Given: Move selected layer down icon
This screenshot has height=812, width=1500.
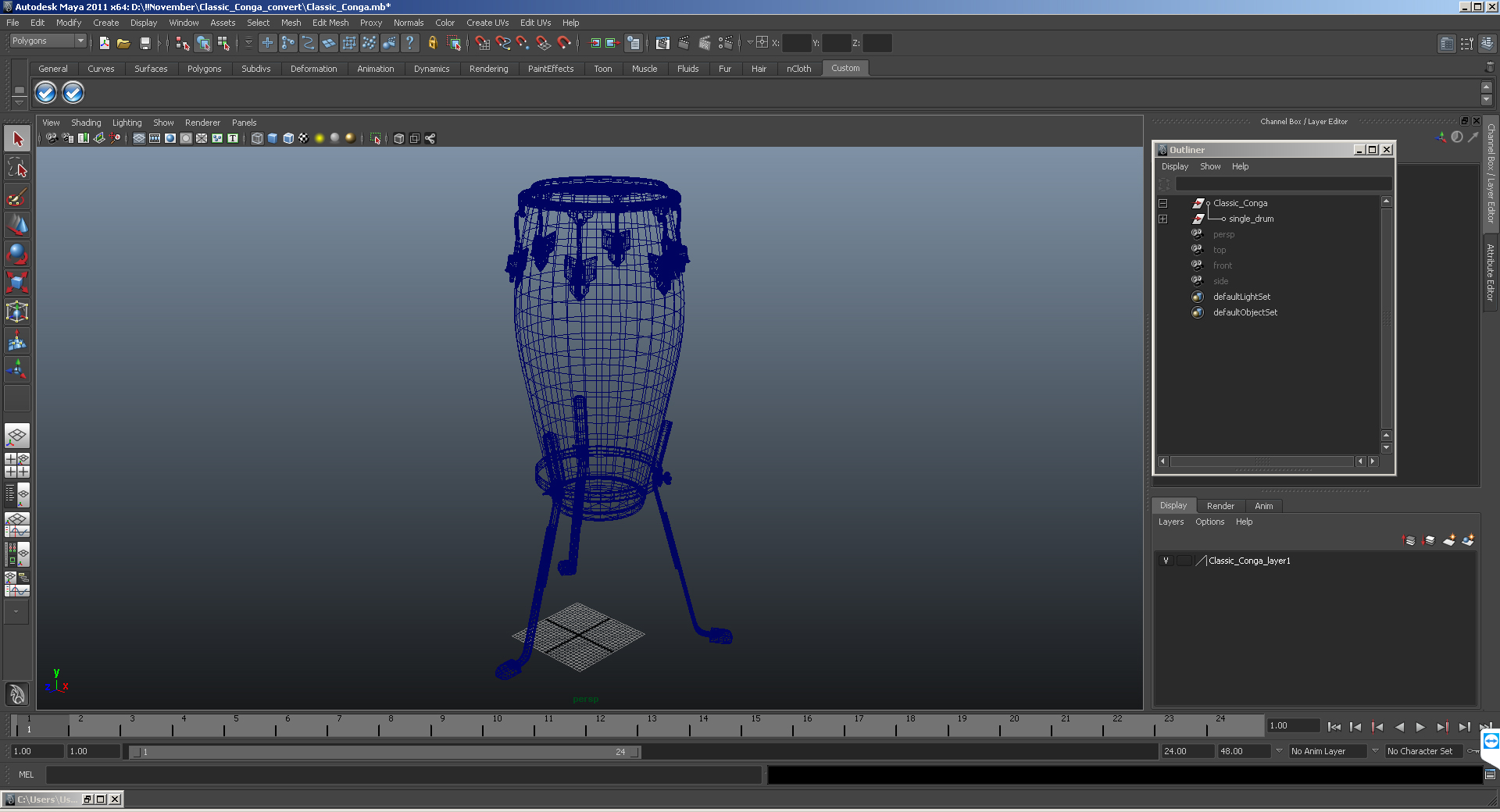Looking at the screenshot, I should (x=1429, y=540).
